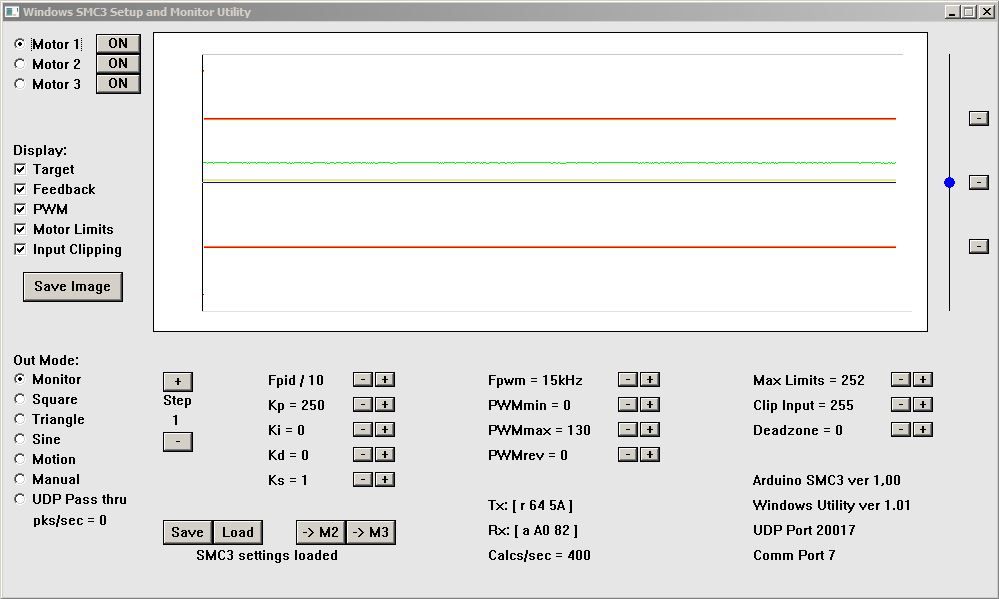The height and width of the screenshot is (599, 999).
Task: Click 'Comm Port 7' text
Action: 794,555
